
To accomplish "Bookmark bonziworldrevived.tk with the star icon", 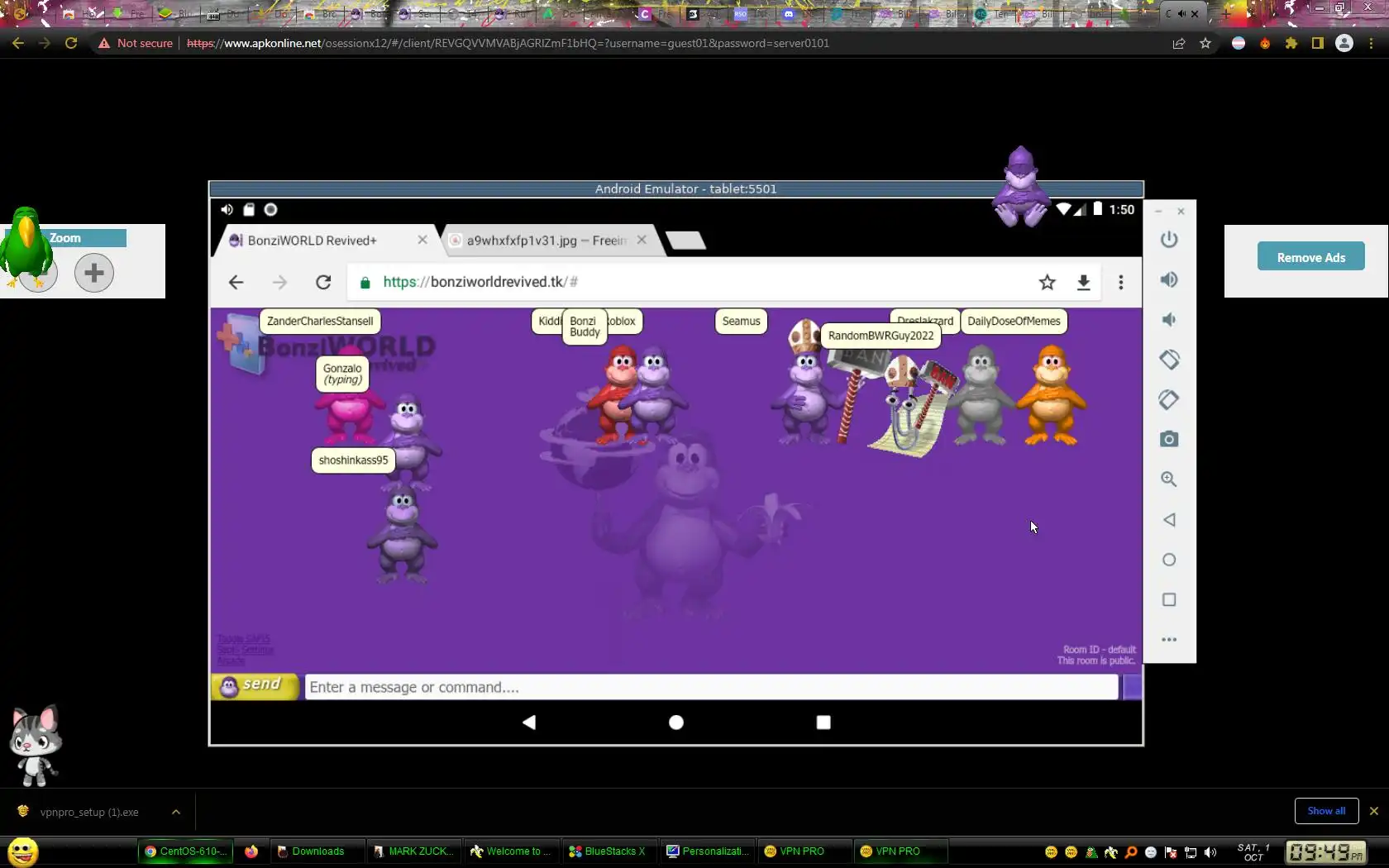I will click(1047, 283).
